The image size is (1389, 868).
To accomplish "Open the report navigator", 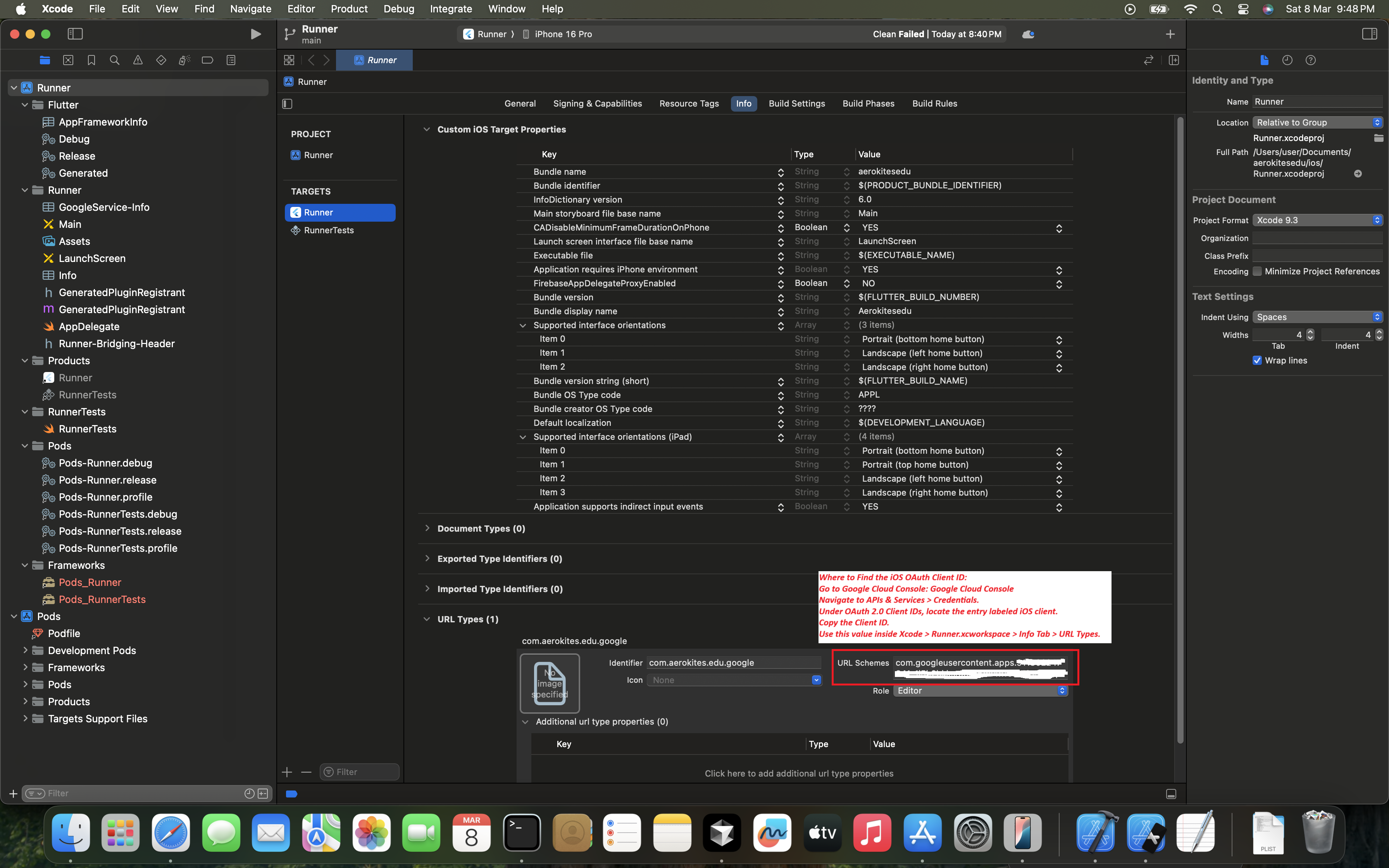I will coord(231,60).
